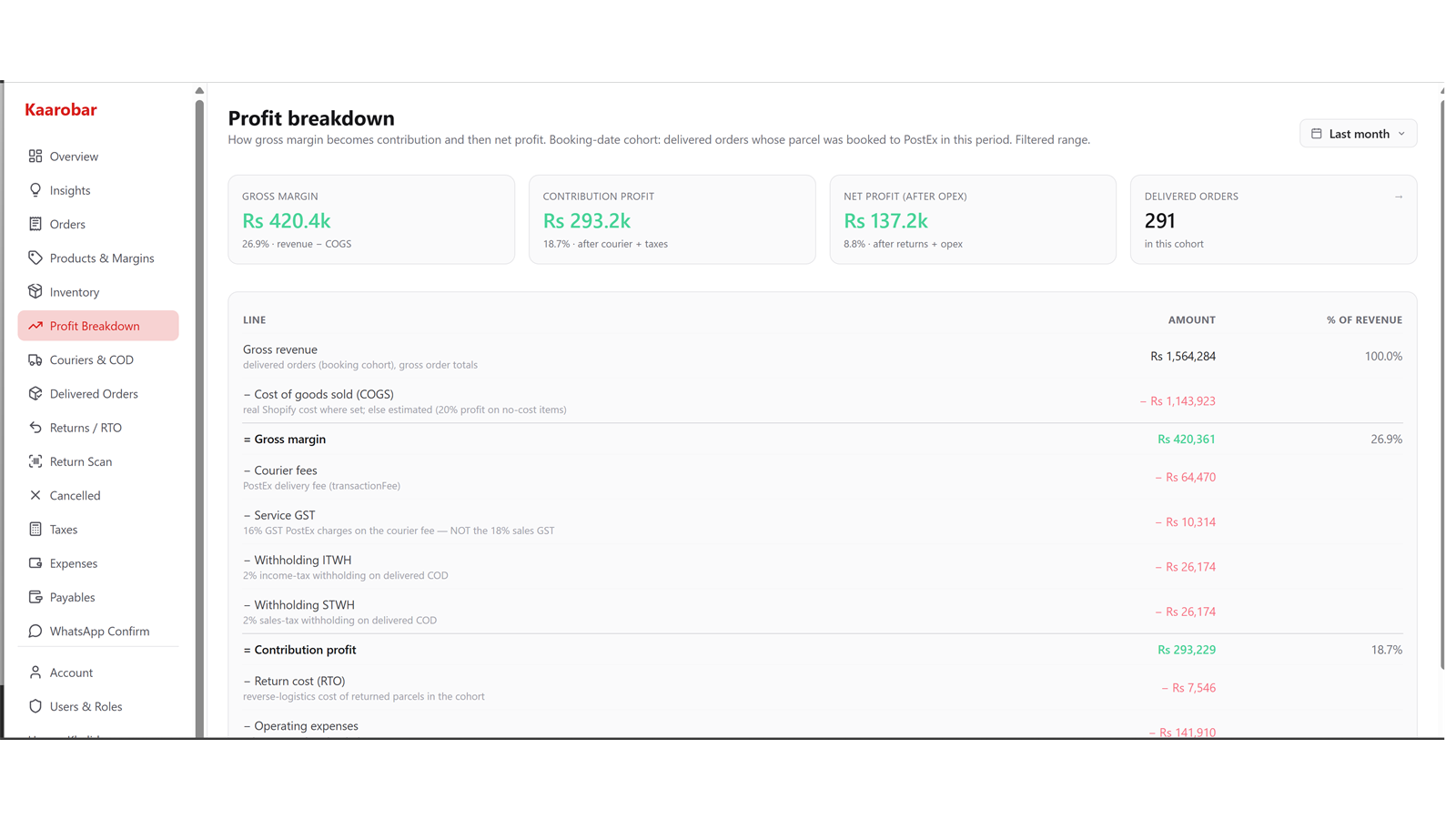Click the calendar icon in date filter

[x=1316, y=134]
